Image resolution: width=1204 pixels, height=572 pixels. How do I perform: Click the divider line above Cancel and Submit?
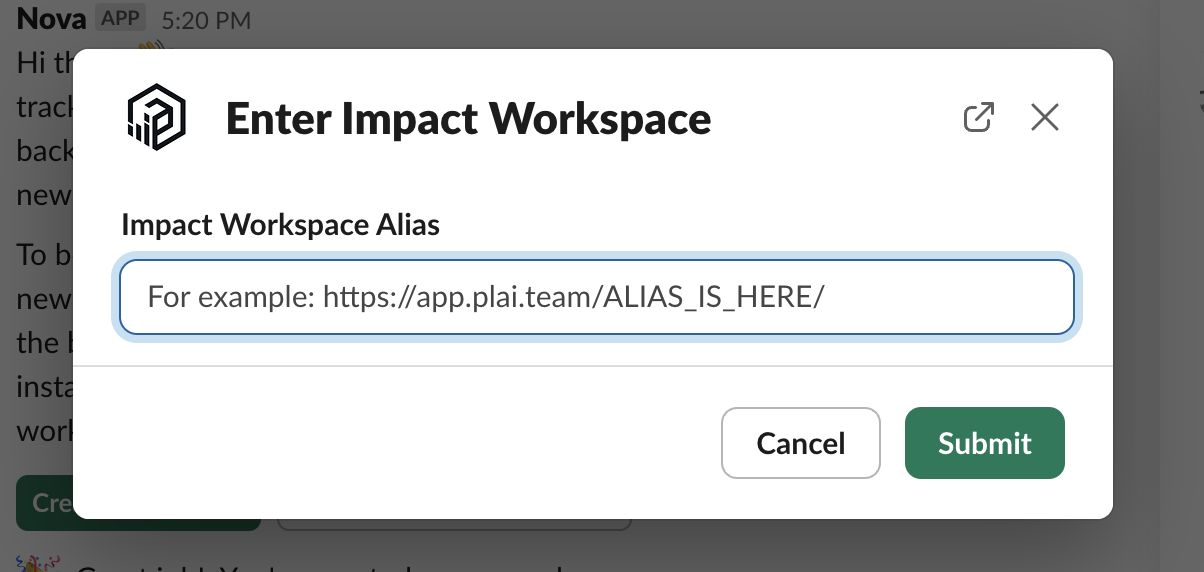tap(596, 366)
